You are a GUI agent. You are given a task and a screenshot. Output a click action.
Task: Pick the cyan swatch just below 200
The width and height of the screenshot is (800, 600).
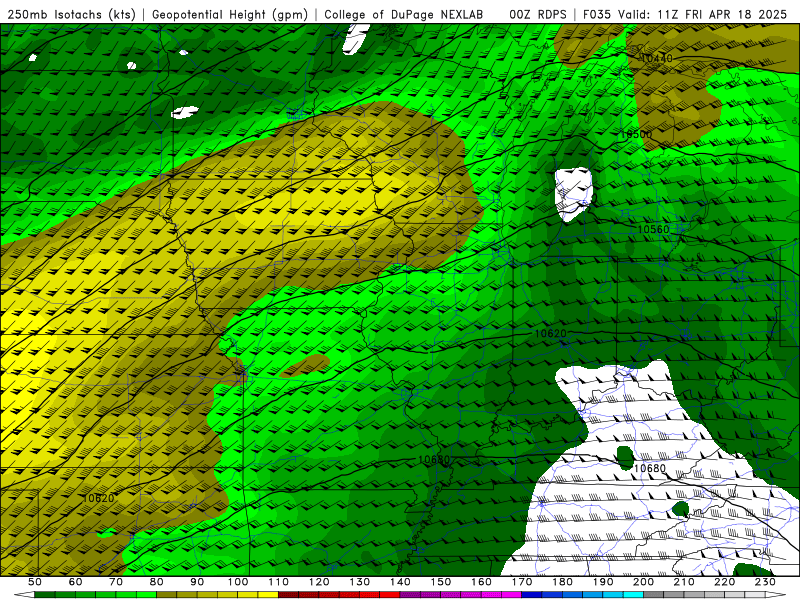coord(633,595)
